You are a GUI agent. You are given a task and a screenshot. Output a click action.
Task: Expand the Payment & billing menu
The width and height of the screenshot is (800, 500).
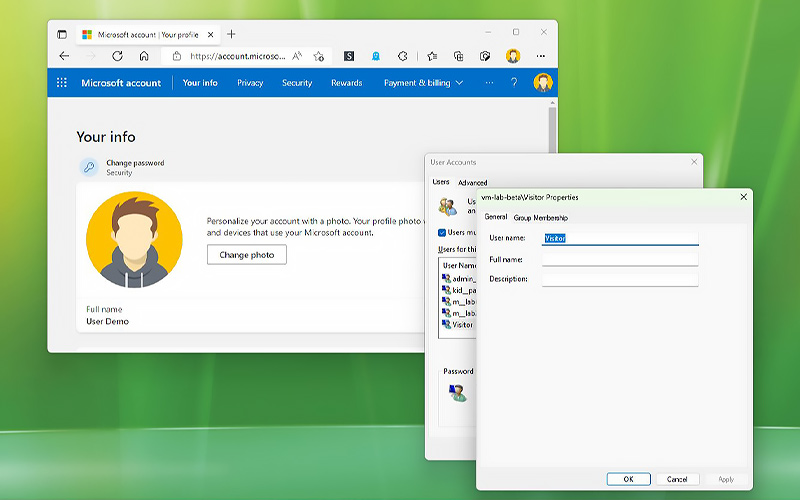click(x=423, y=83)
